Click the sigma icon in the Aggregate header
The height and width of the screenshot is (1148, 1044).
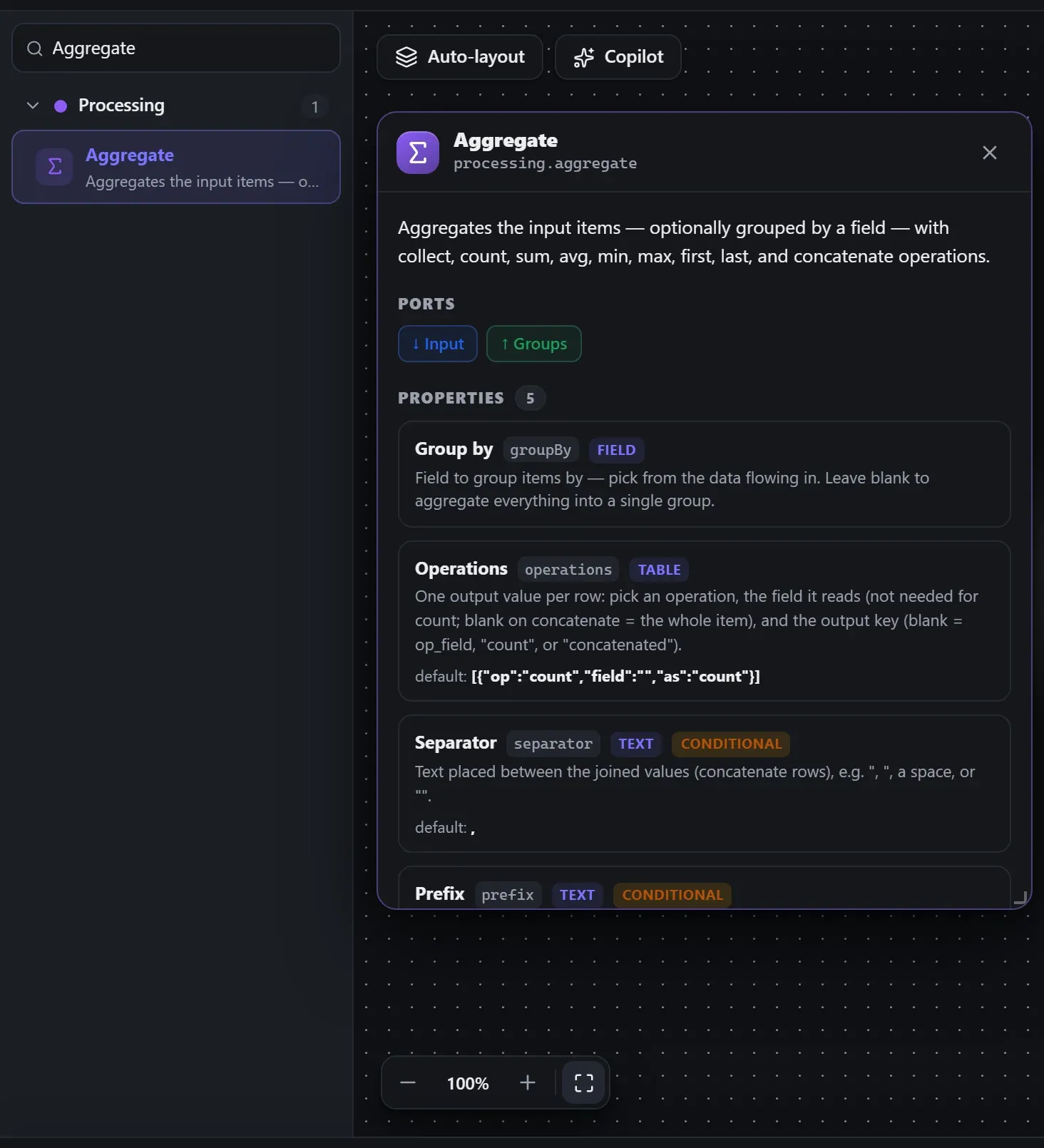coord(418,153)
